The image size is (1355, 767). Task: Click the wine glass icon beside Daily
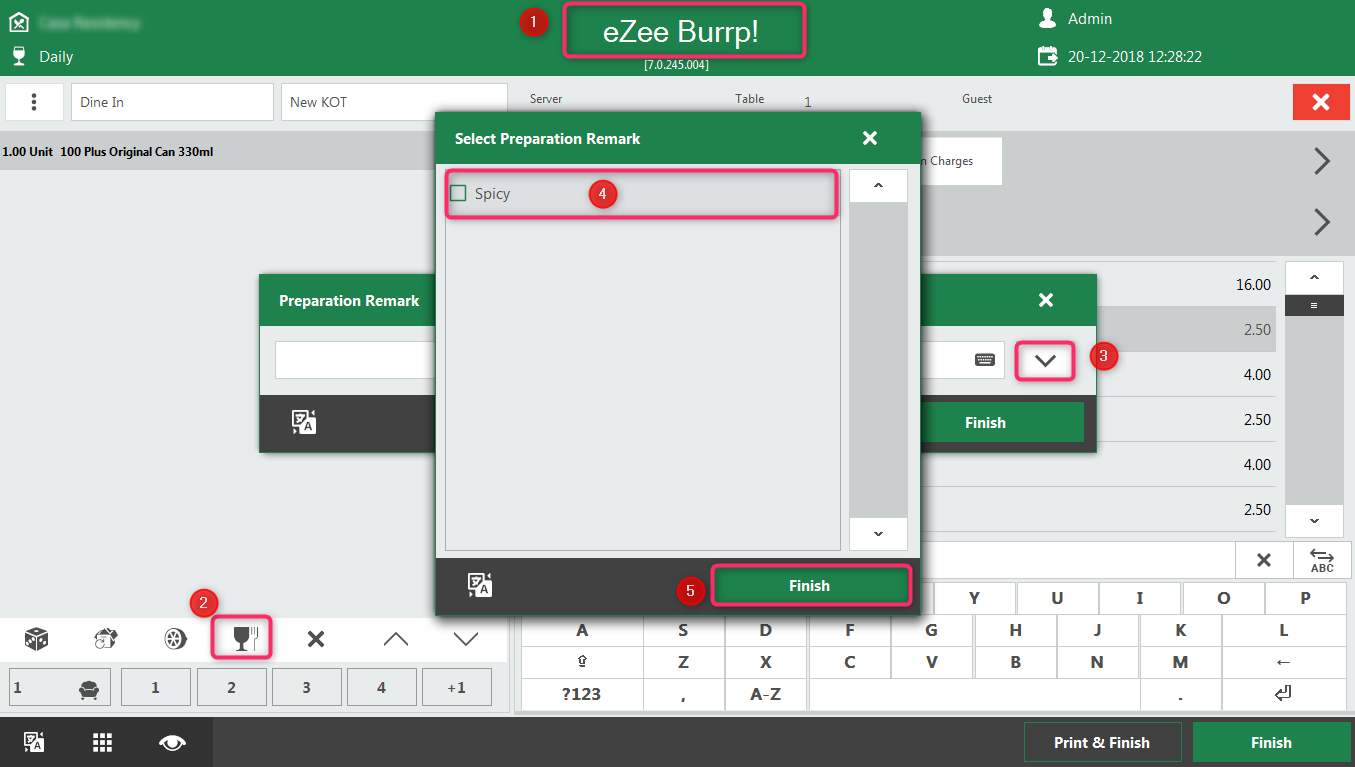pyautogui.click(x=18, y=55)
